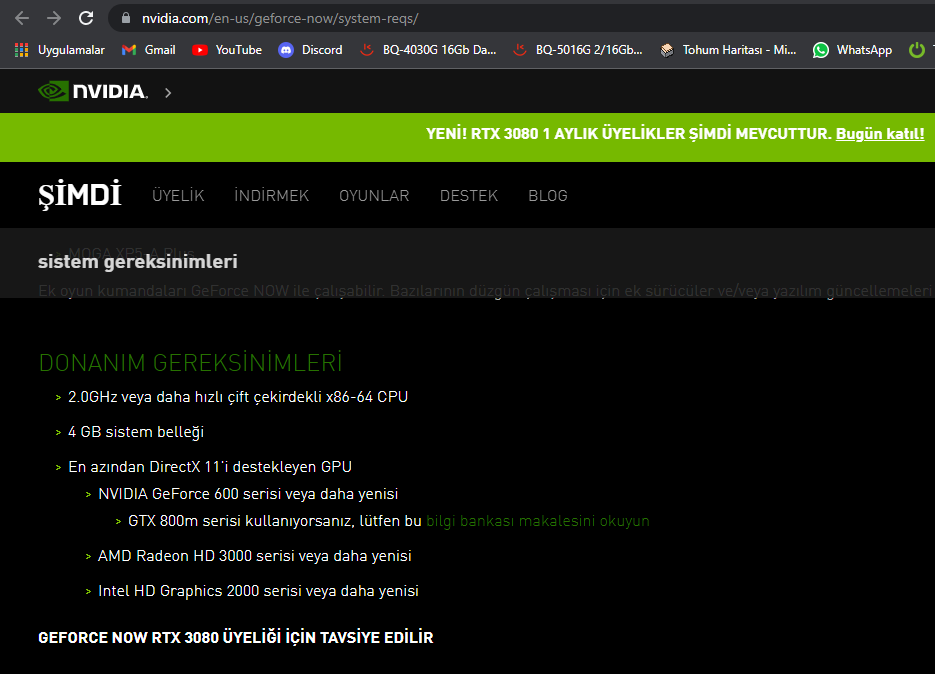
Task: Click 'AMD Radeon HD 3000 serisi' line
Action: (x=255, y=556)
